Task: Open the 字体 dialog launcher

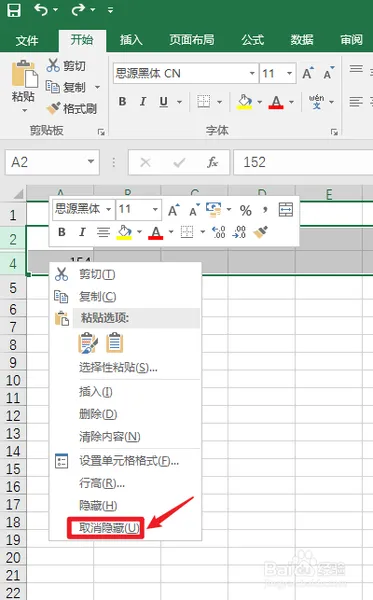Action: (334, 132)
